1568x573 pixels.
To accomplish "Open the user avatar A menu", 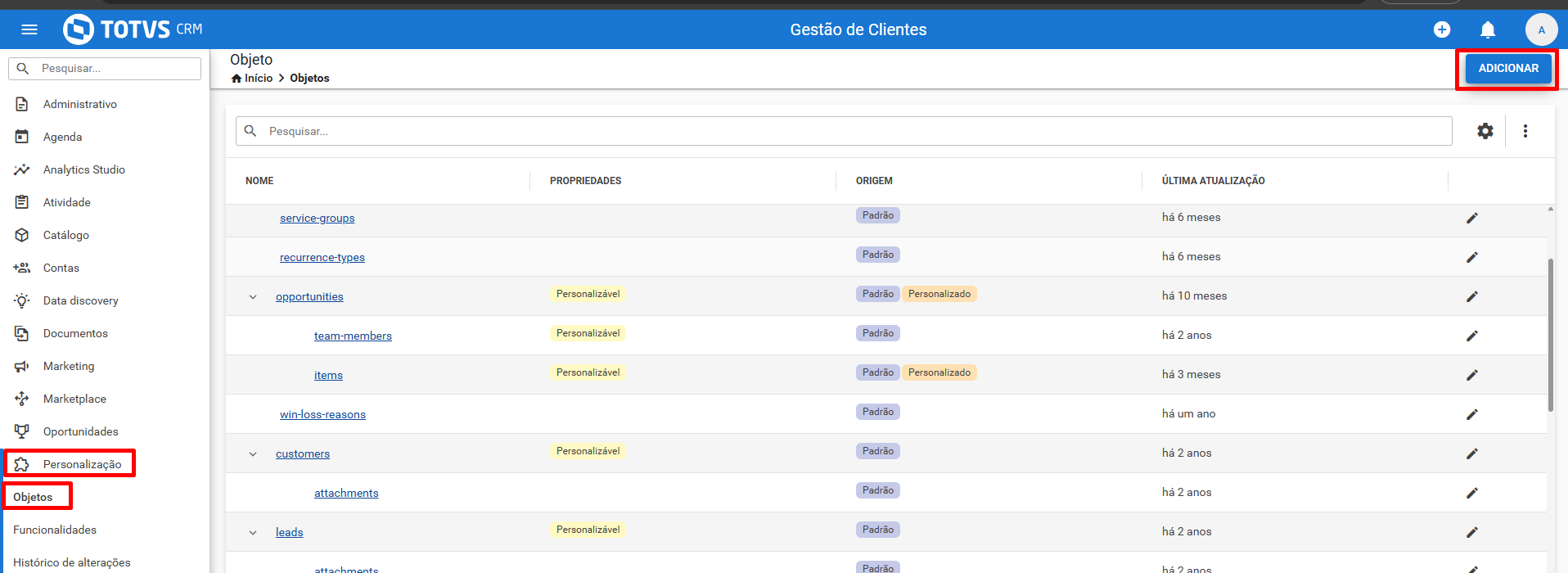I will [x=1541, y=29].
